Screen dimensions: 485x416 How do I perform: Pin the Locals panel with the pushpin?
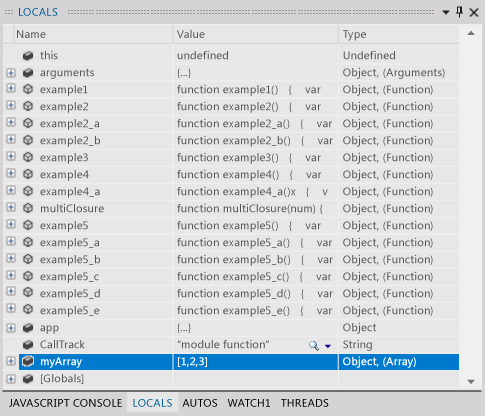pos(460,12)
